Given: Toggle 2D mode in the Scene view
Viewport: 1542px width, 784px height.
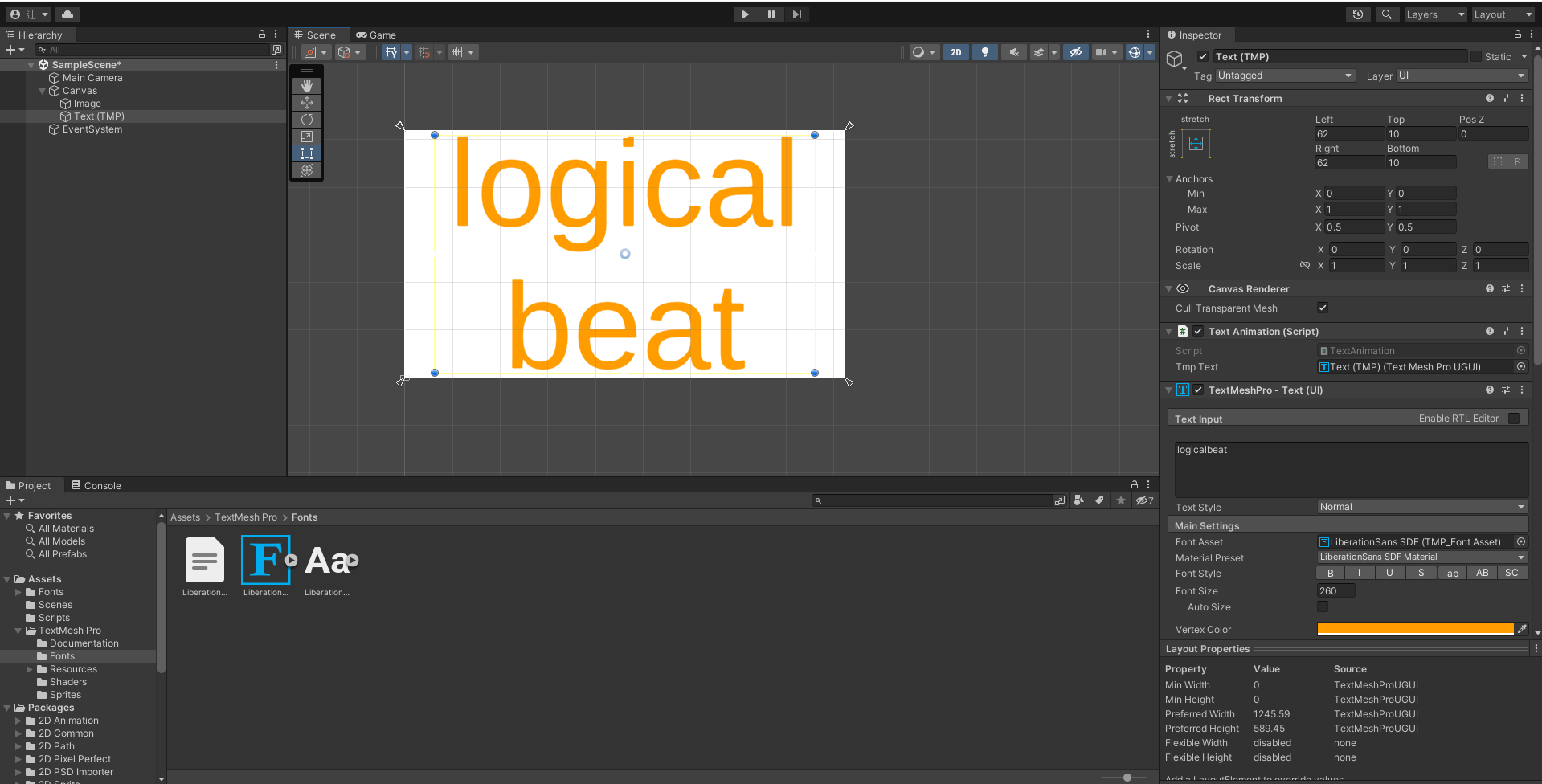Looking at the screenshot, I should coord(955,51).
